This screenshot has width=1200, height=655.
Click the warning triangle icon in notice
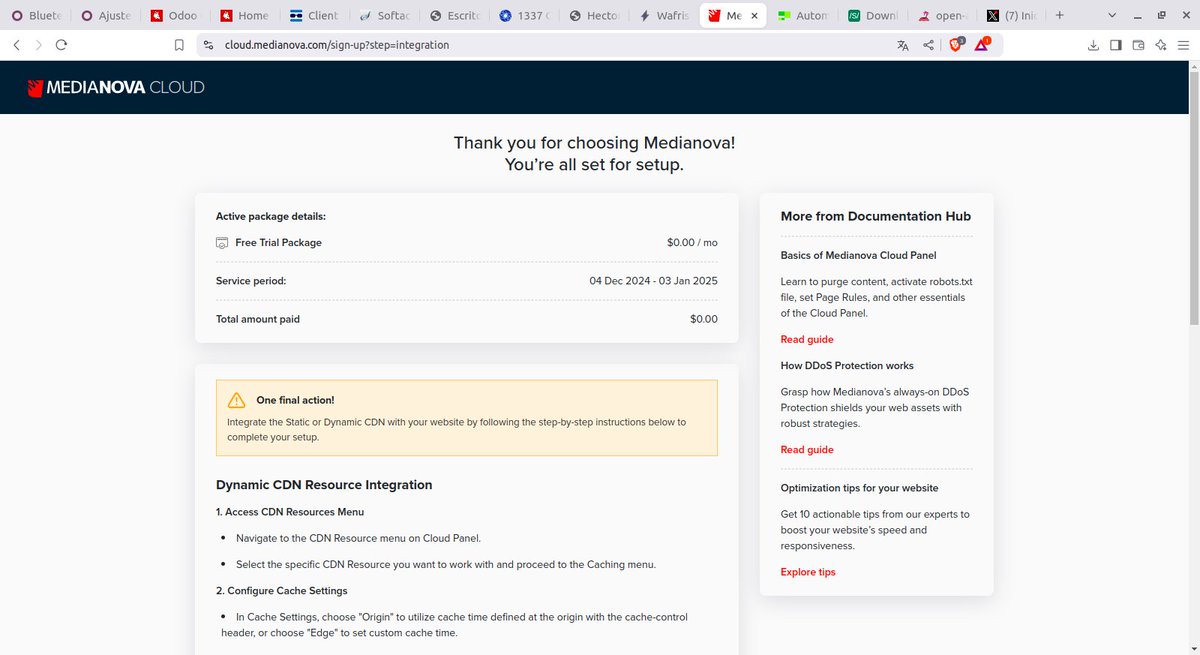(237, 400)
